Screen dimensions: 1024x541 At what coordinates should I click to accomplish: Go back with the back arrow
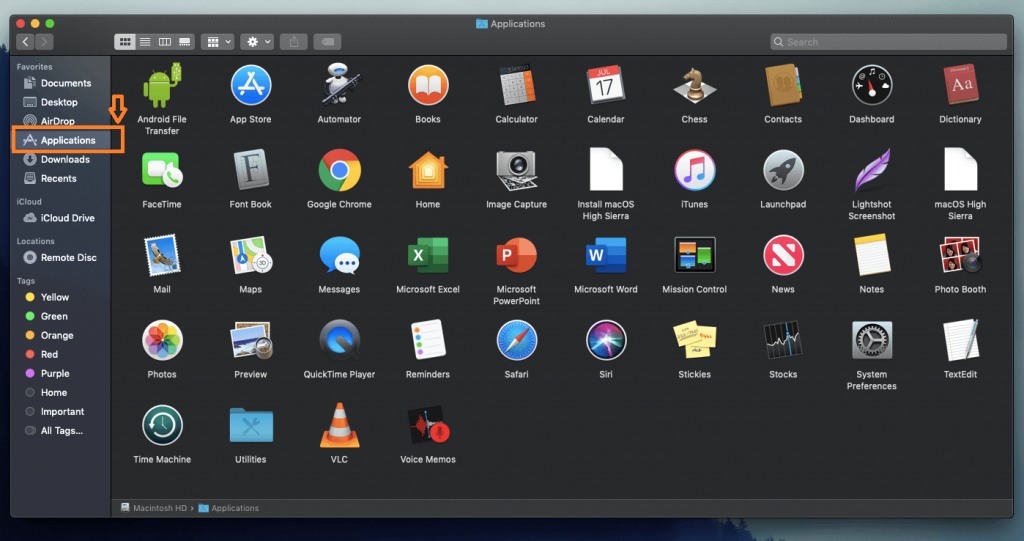[x=25, y=42]
